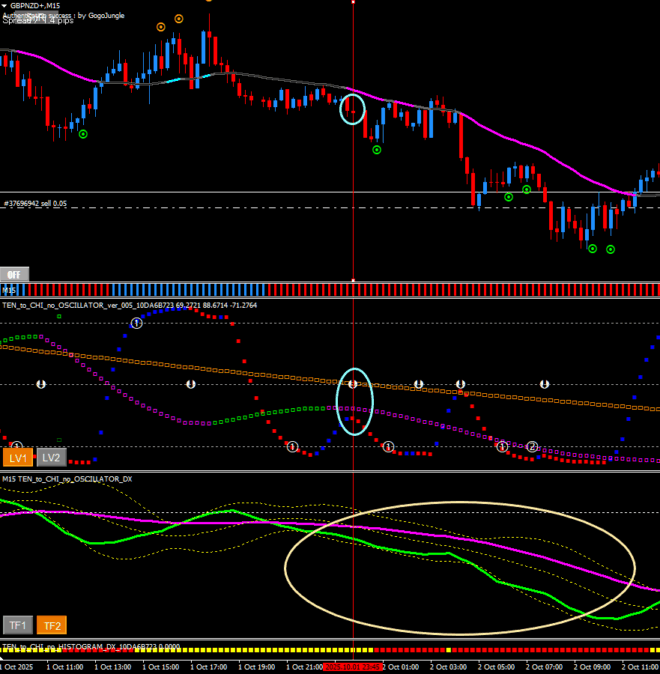
Task: Click the circled number 2 oscillator marker
Action: 533,446
